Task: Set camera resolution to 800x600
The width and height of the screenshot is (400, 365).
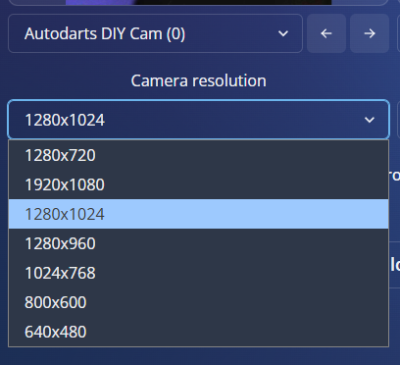Action: click(x=198, y=302)
